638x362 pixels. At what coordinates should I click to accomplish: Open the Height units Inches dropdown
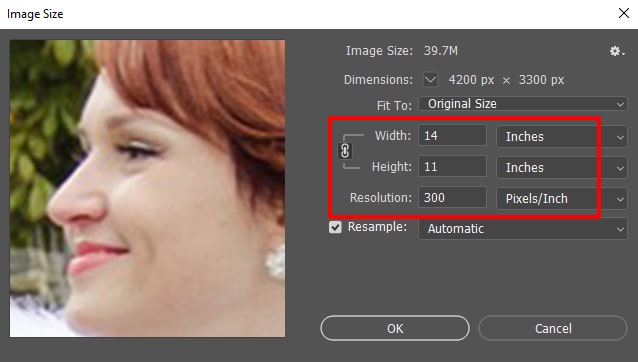(x=562, y=168)
